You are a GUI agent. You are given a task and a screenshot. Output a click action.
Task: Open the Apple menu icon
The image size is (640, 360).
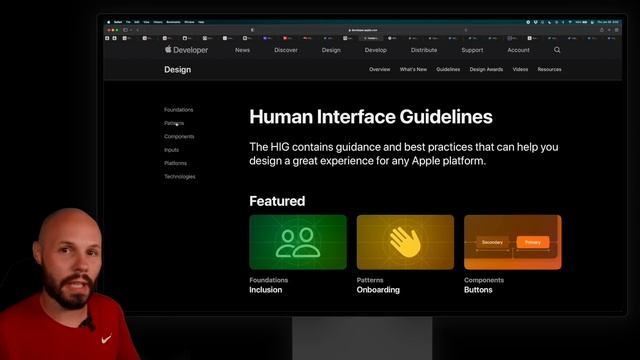click(109, 22)
